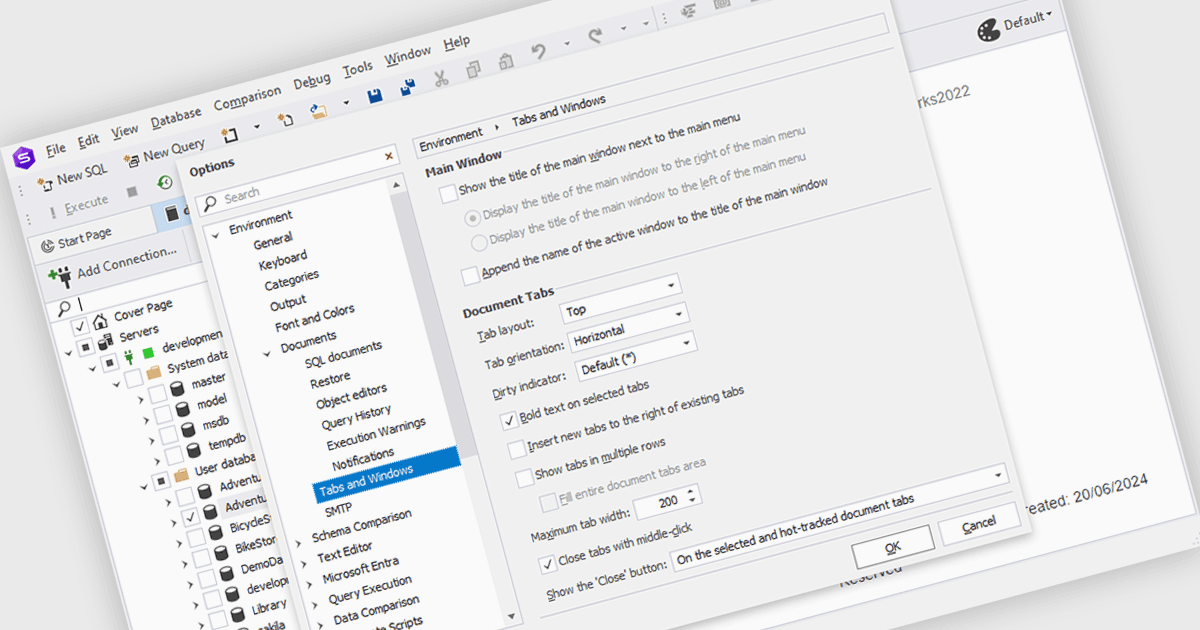Click the history clock icon beside Stop
Viewport: 1200px width, 630px height.
[166, 183]
